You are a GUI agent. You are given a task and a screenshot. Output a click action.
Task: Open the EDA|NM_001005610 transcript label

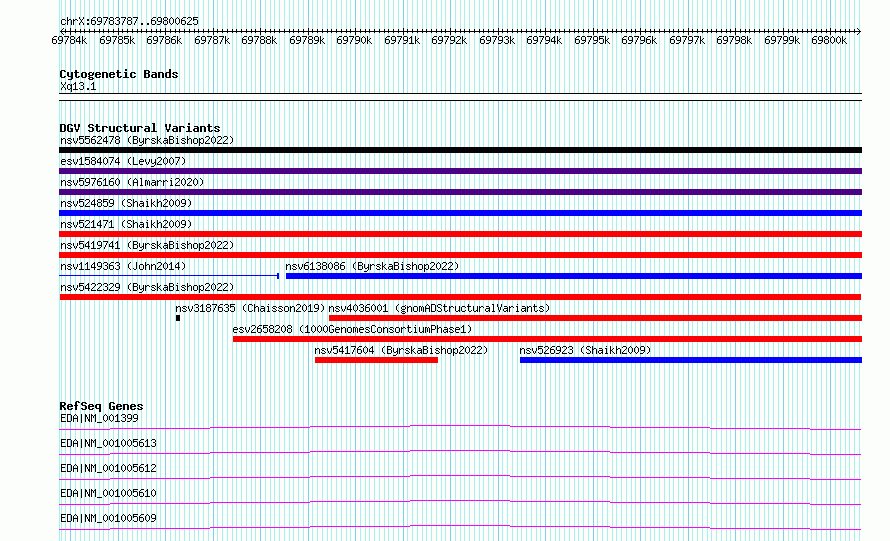pyautogui.click(x=108, y=493)
